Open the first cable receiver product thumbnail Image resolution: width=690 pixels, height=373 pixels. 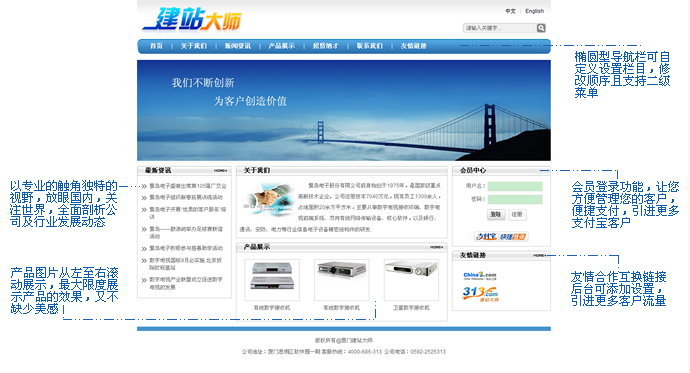272,280
